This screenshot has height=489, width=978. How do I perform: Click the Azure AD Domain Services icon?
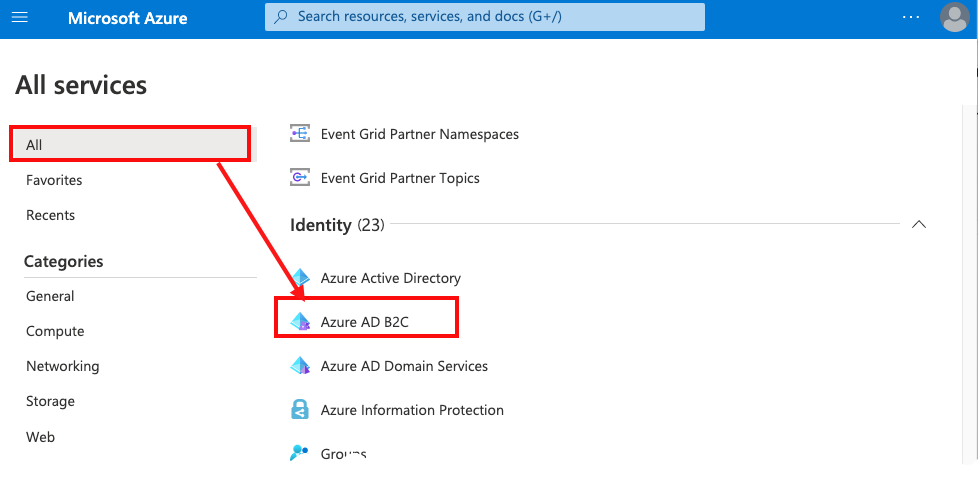[300, 366]
